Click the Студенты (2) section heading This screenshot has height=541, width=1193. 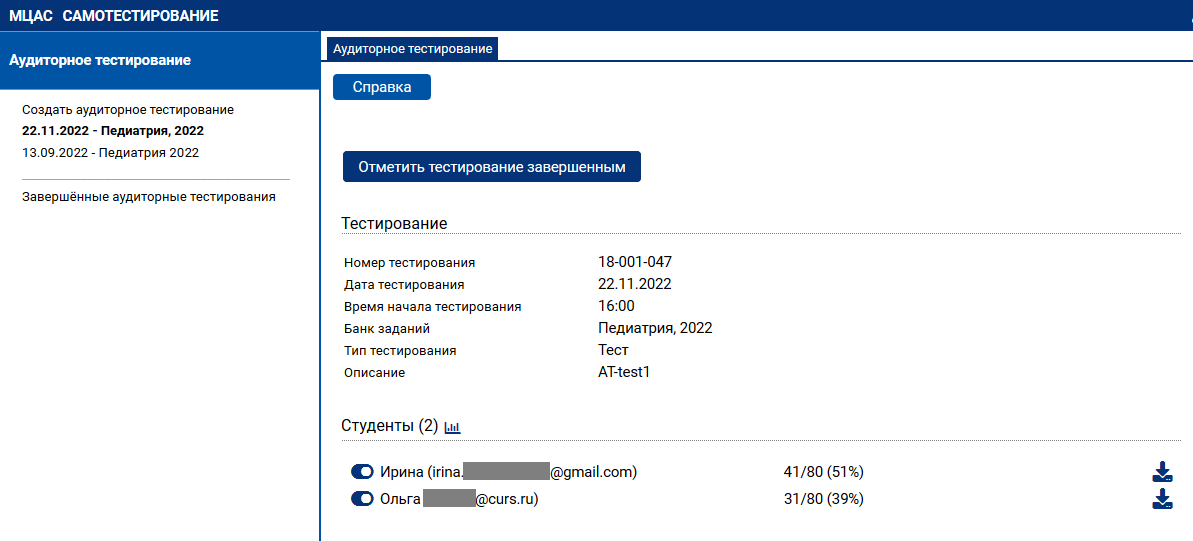click(x=390, y=426)
